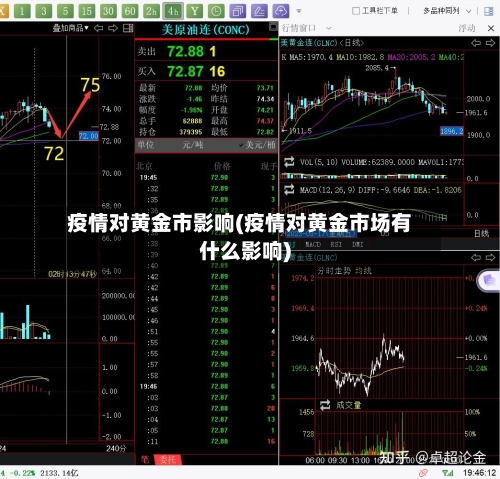Toggle side panel icon left of 美原油连
Viewport: 500px width, 479px height.
[x=128, y=28]
